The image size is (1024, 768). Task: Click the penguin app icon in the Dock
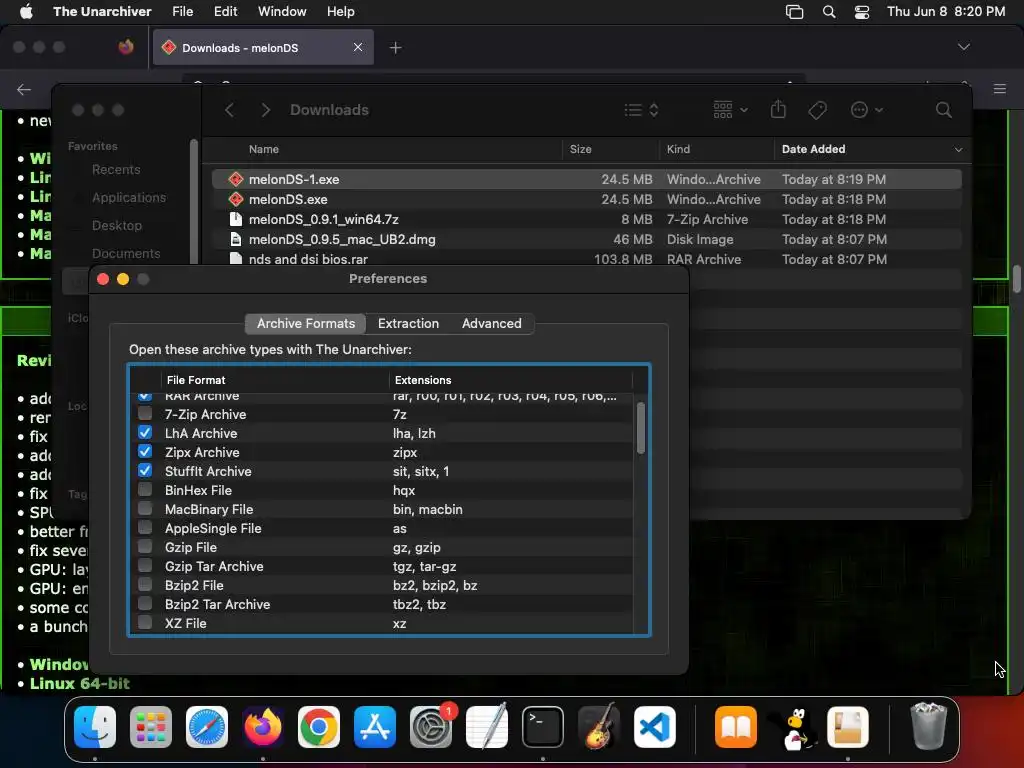pos(792,727)
